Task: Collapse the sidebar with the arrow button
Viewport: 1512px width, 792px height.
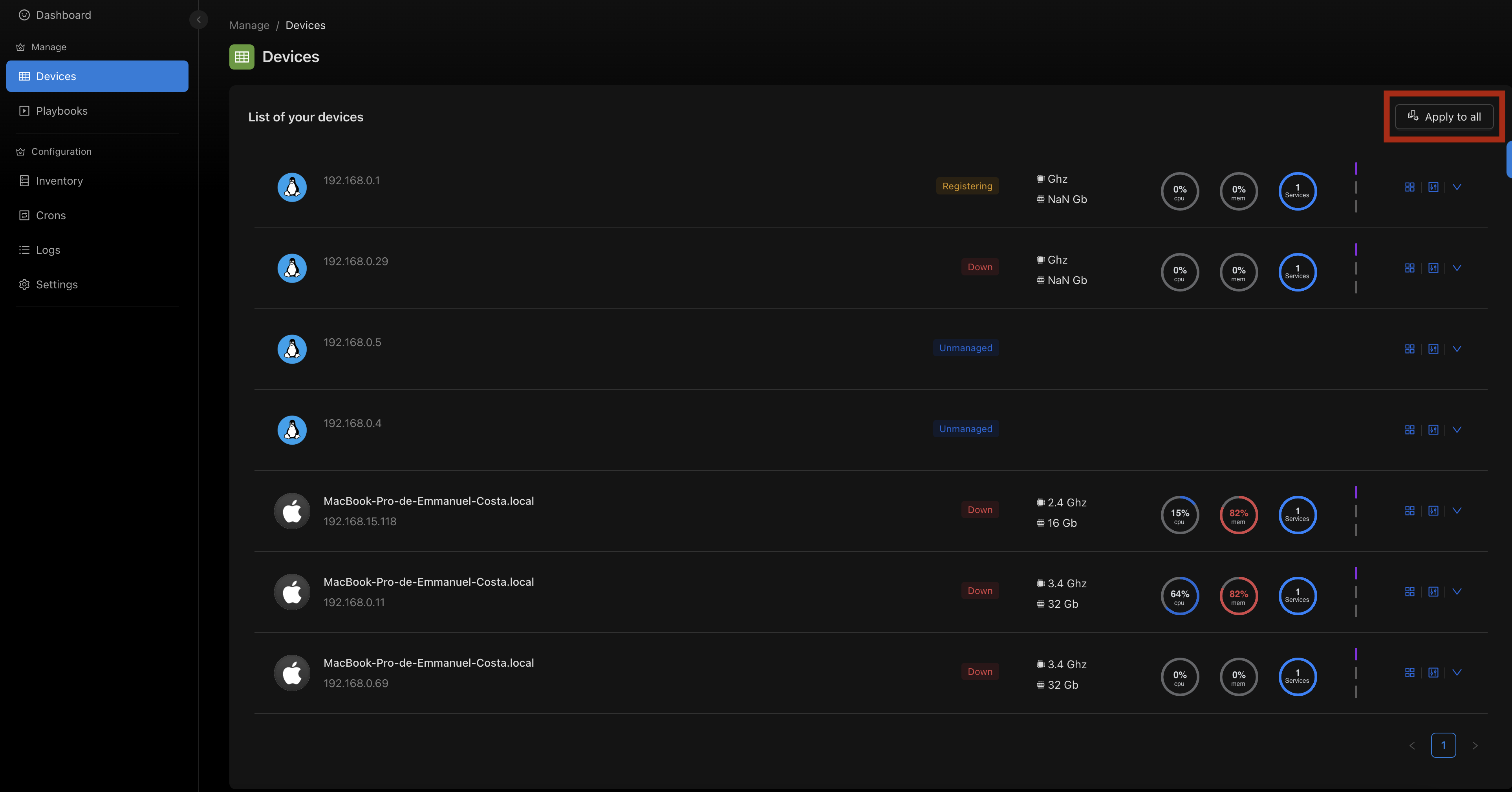Action: coord(198,19)
